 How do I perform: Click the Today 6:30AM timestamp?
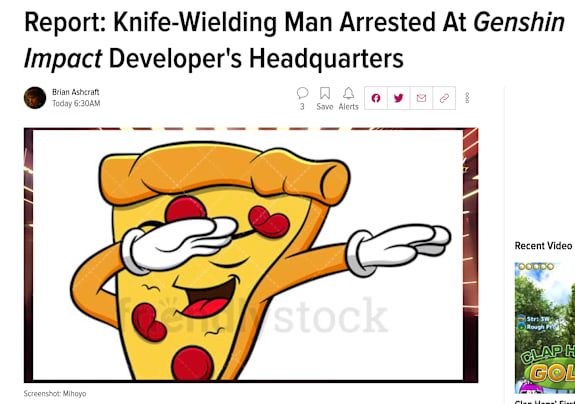point(76,103)
